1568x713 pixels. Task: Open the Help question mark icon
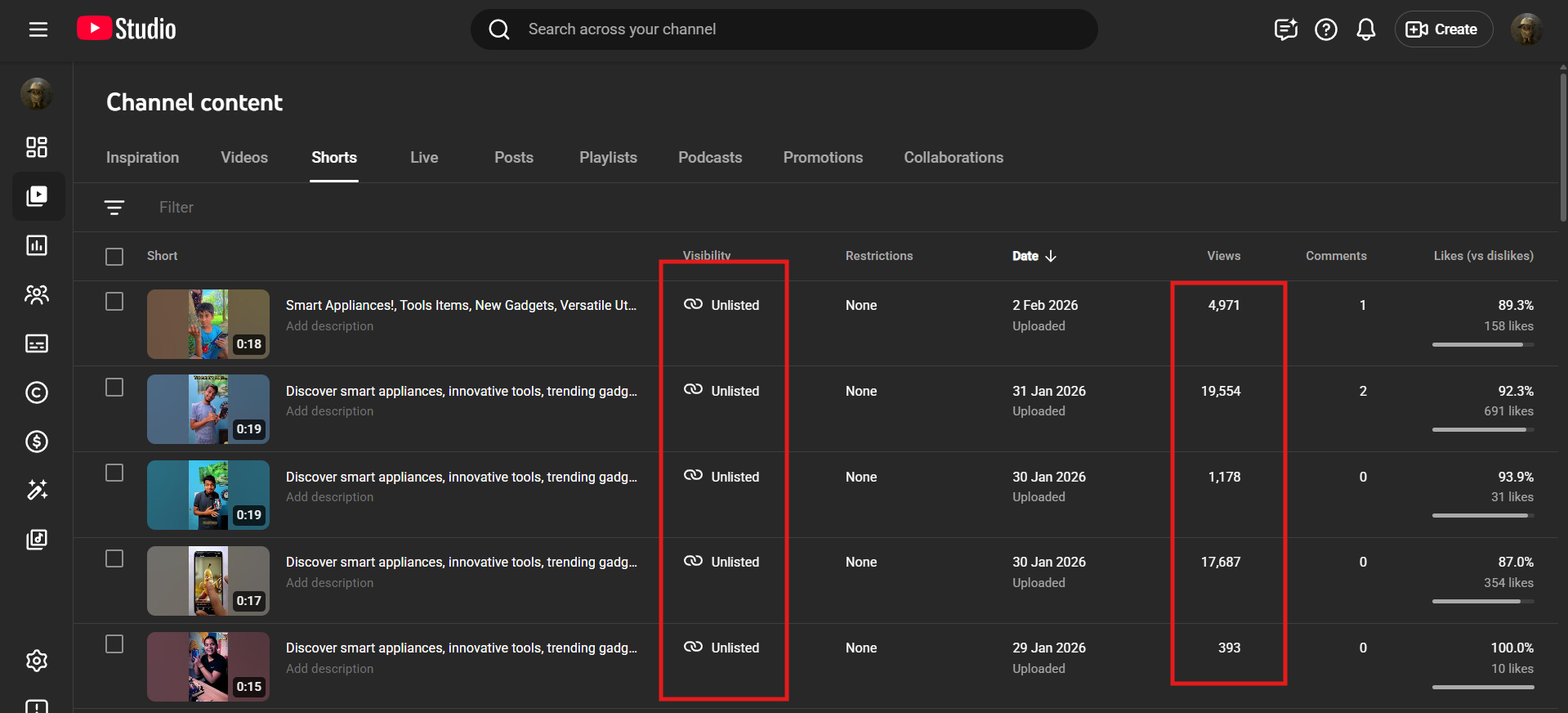(1325, 29)
